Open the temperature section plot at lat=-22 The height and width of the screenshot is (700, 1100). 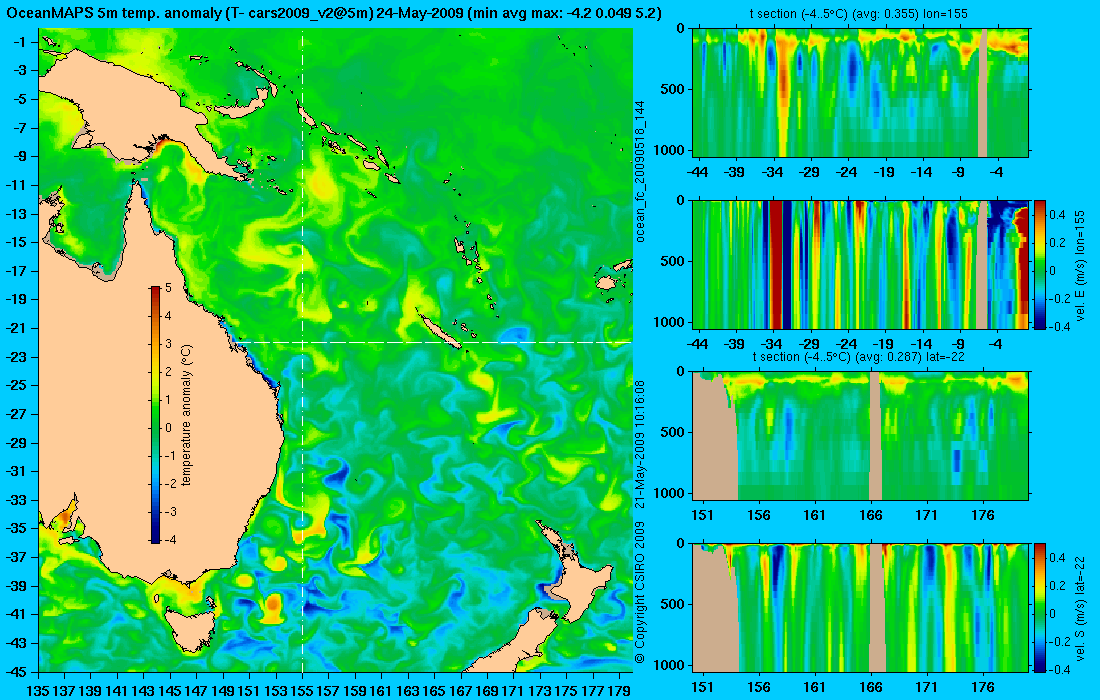tap(860, 436)
